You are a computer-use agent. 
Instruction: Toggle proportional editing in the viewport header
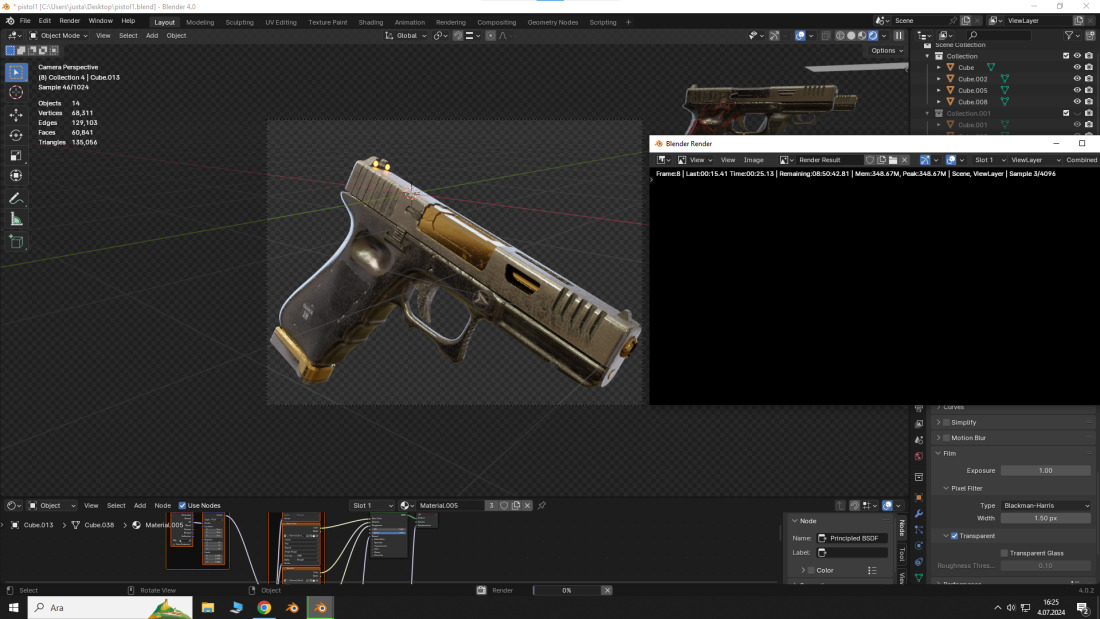490,36
